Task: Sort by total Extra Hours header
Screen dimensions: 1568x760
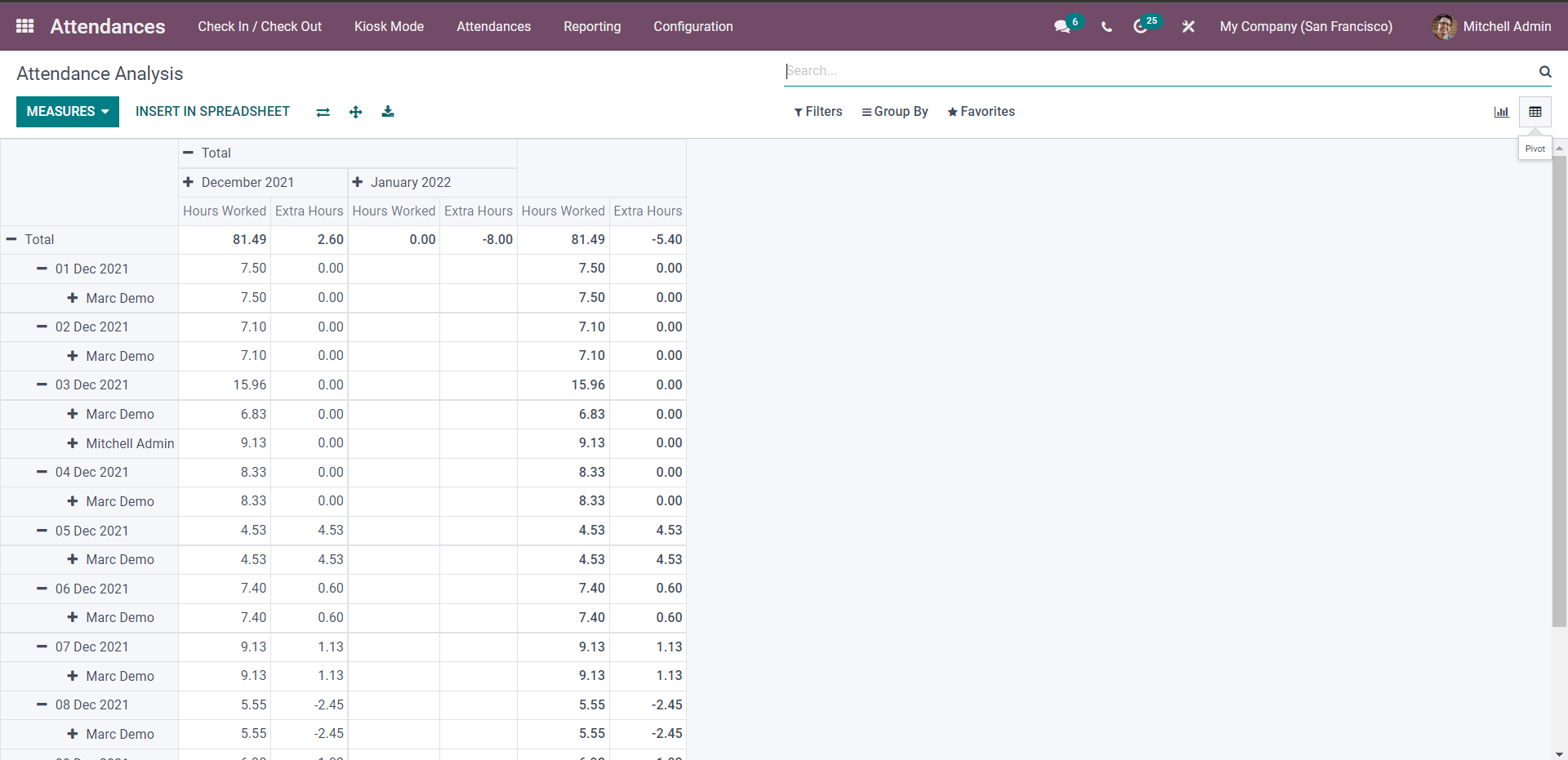Action: (648, 211)
